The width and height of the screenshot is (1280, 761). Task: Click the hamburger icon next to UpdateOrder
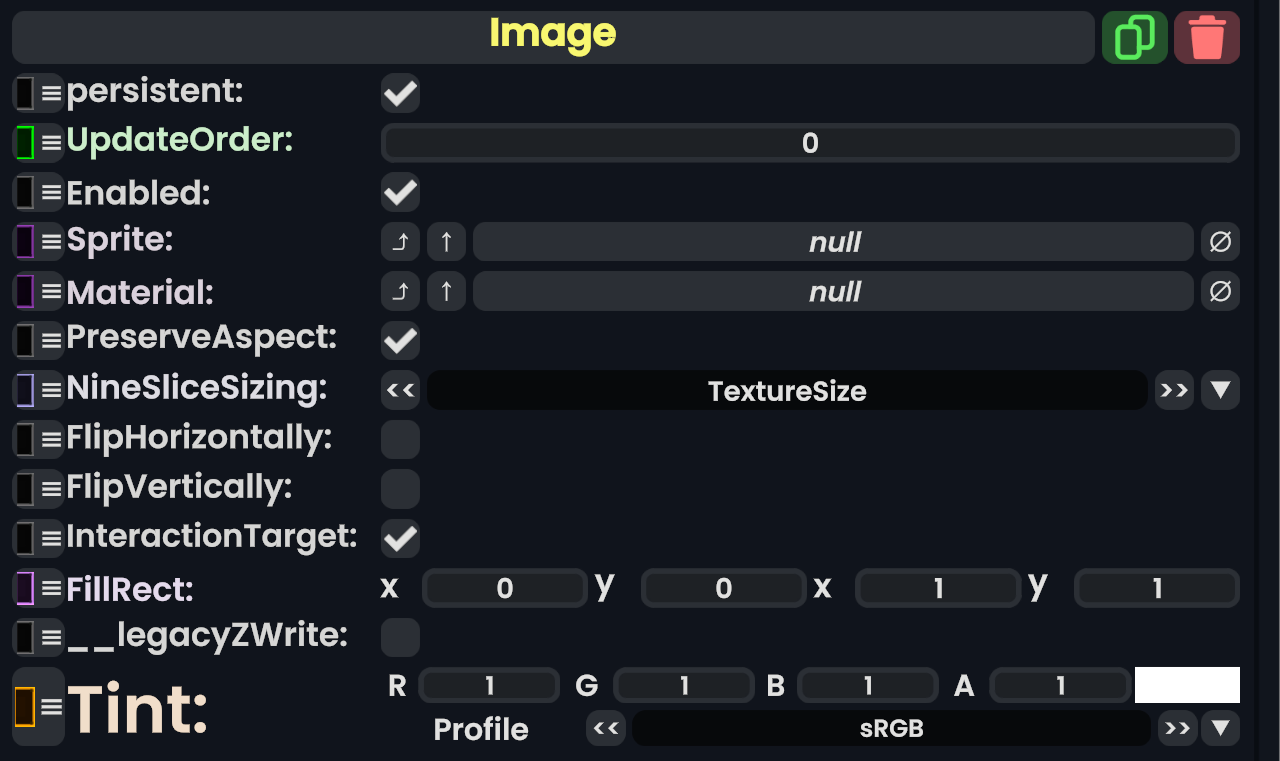pyautogui.click(x=51, y=142)
